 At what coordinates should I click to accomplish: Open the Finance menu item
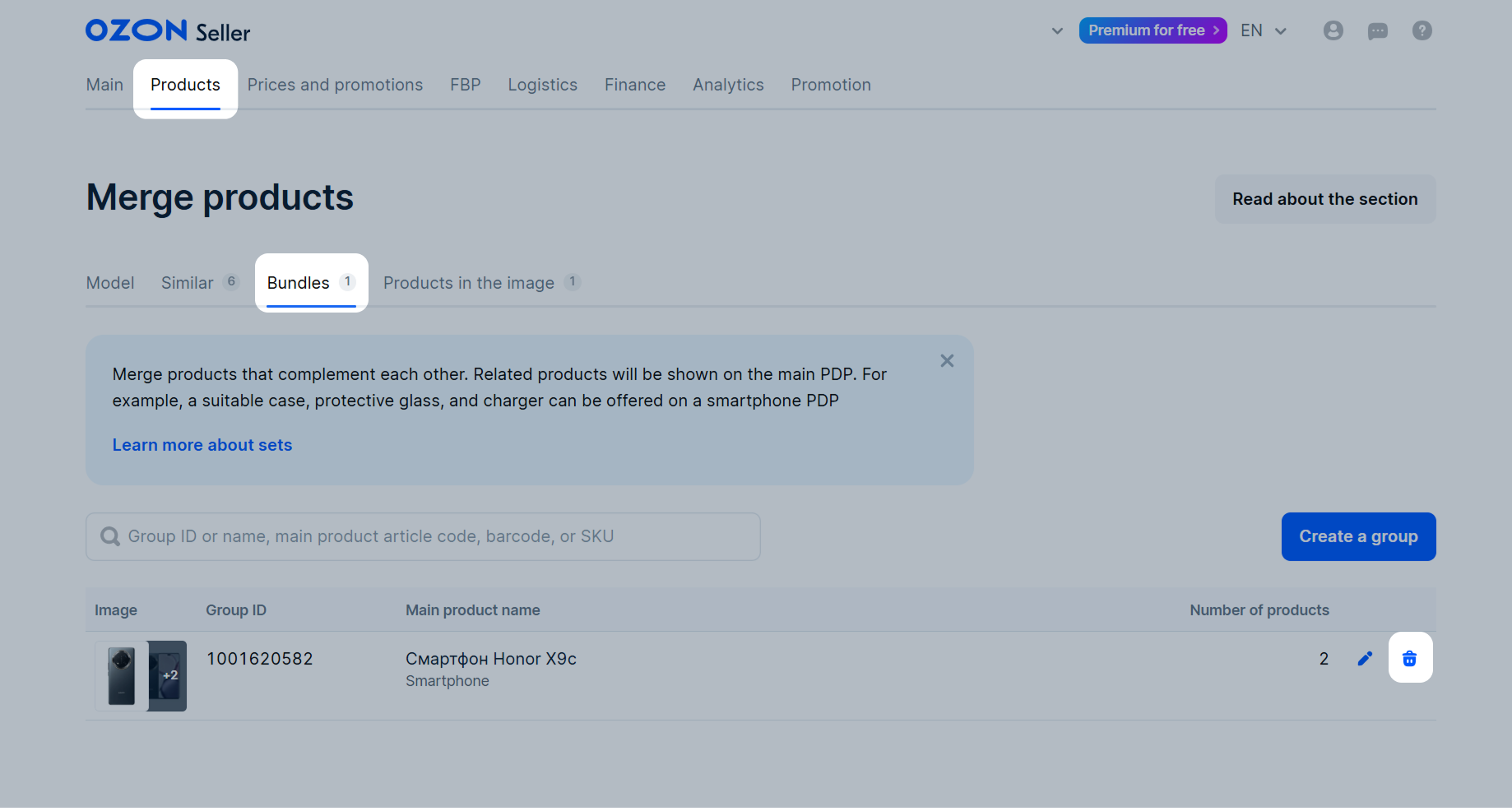(x=635, y=85)
